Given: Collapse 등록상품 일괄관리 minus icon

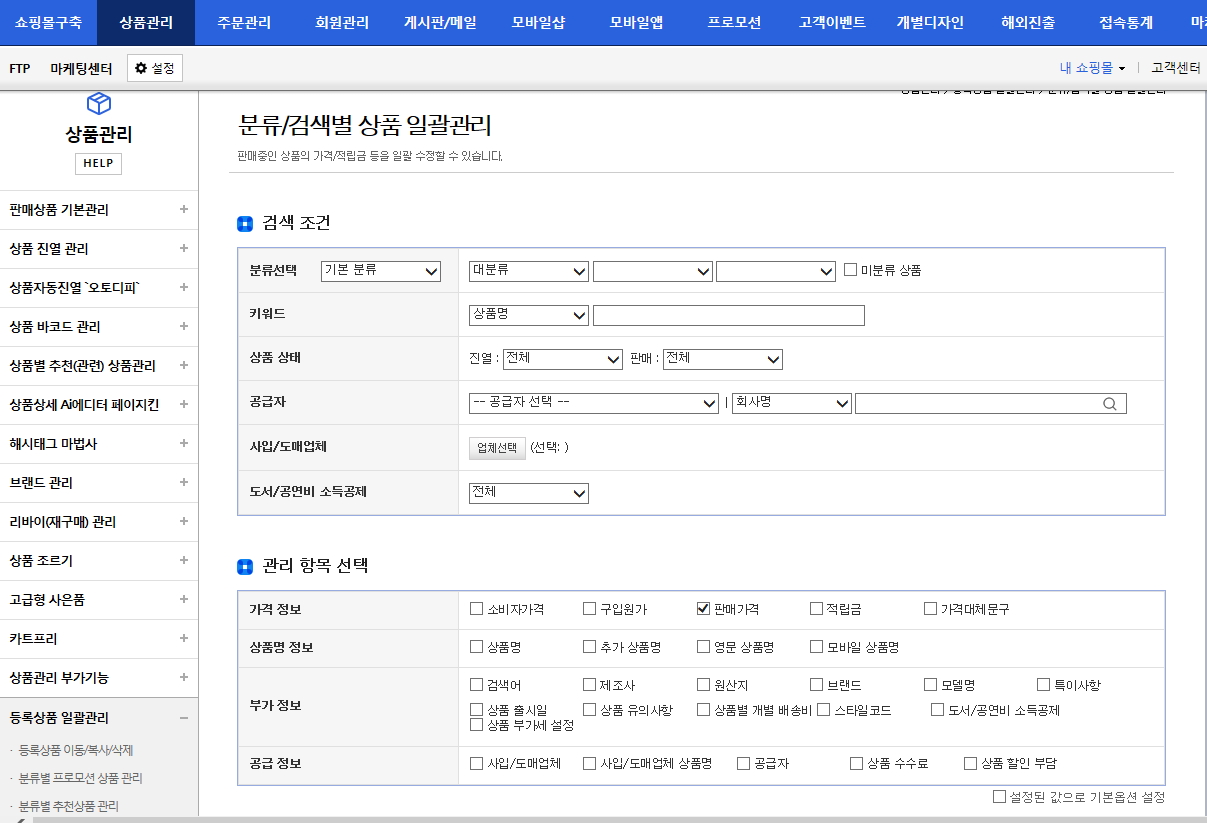Looking at the screenshot, I should pyautogui.click(x=183, y=717).
